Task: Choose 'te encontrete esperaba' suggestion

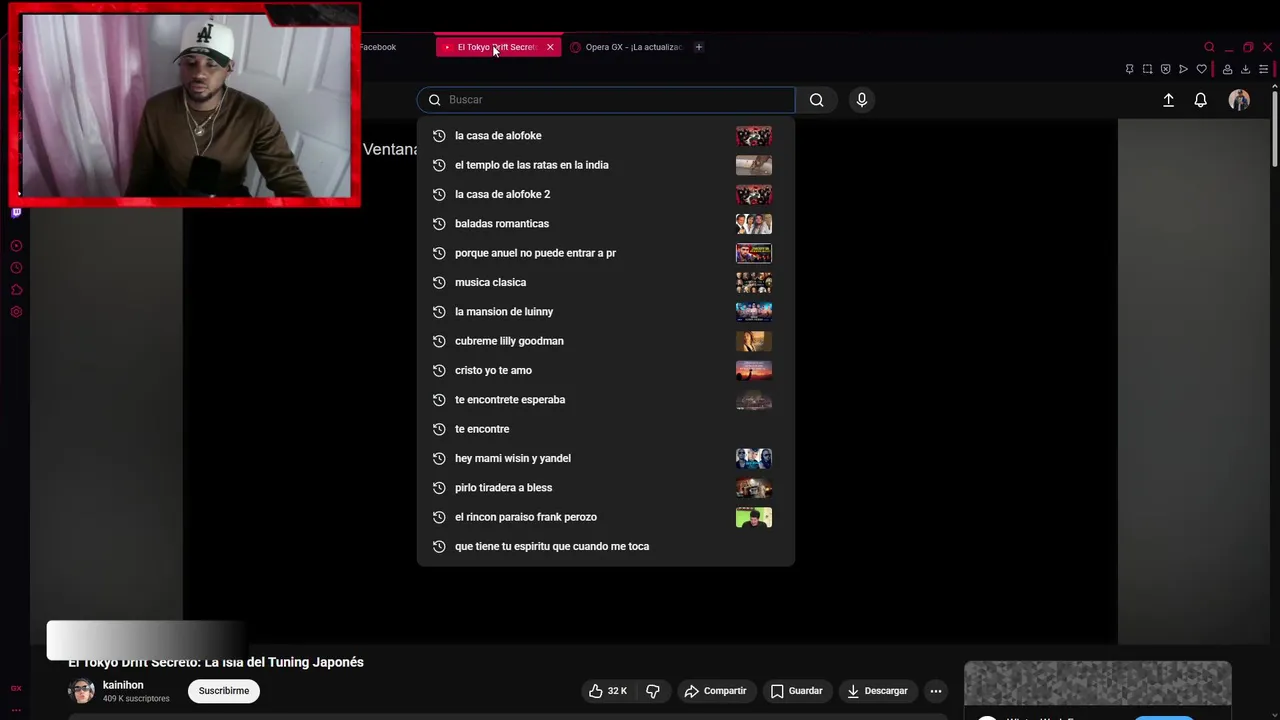Action: click(x=606, y=400)
